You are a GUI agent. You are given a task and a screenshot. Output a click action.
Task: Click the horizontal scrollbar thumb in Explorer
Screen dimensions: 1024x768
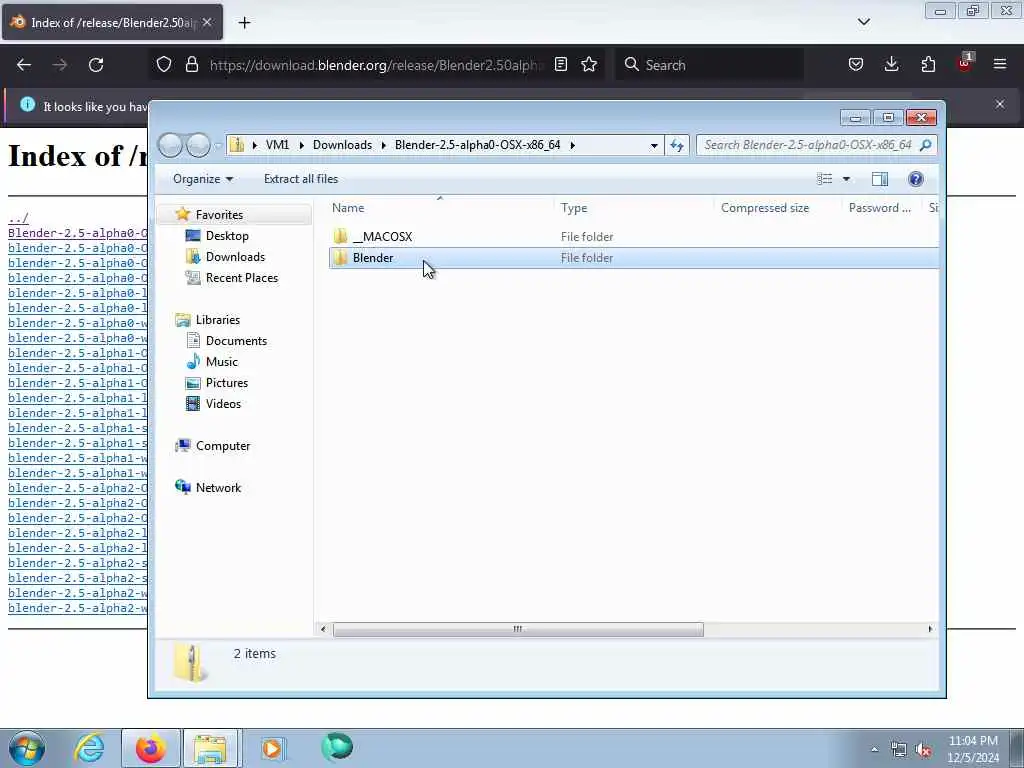518,630
